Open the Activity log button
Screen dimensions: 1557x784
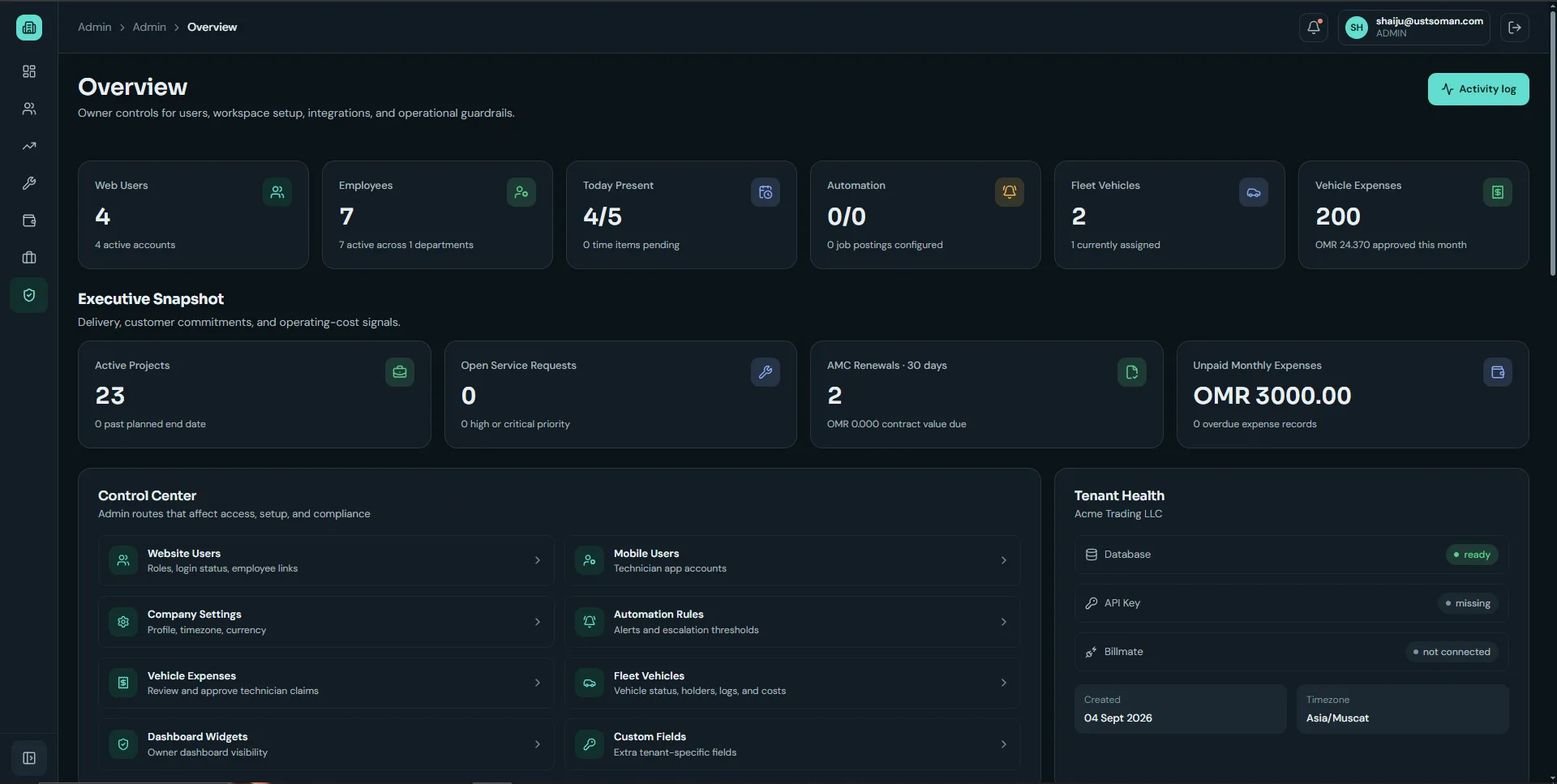(1478, 89)
